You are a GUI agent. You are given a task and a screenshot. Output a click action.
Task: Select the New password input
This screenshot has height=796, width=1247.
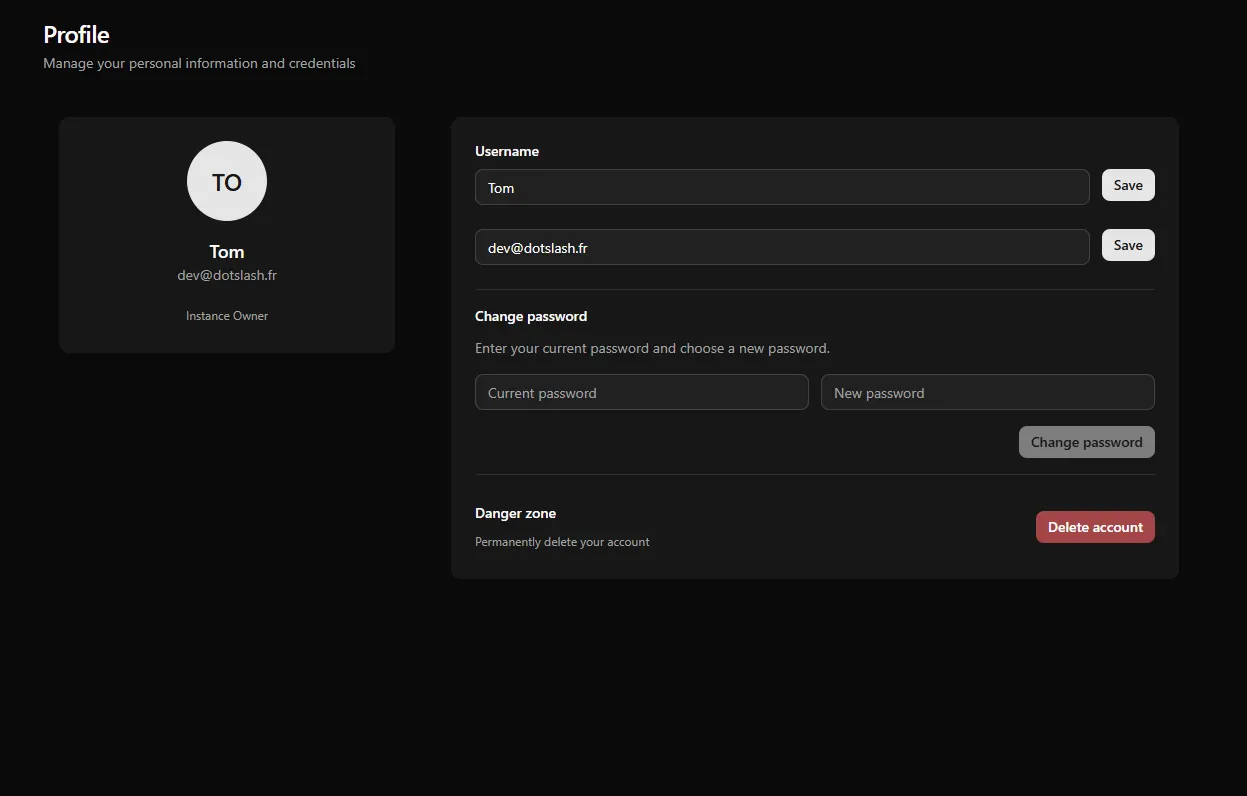pos(987,393)
